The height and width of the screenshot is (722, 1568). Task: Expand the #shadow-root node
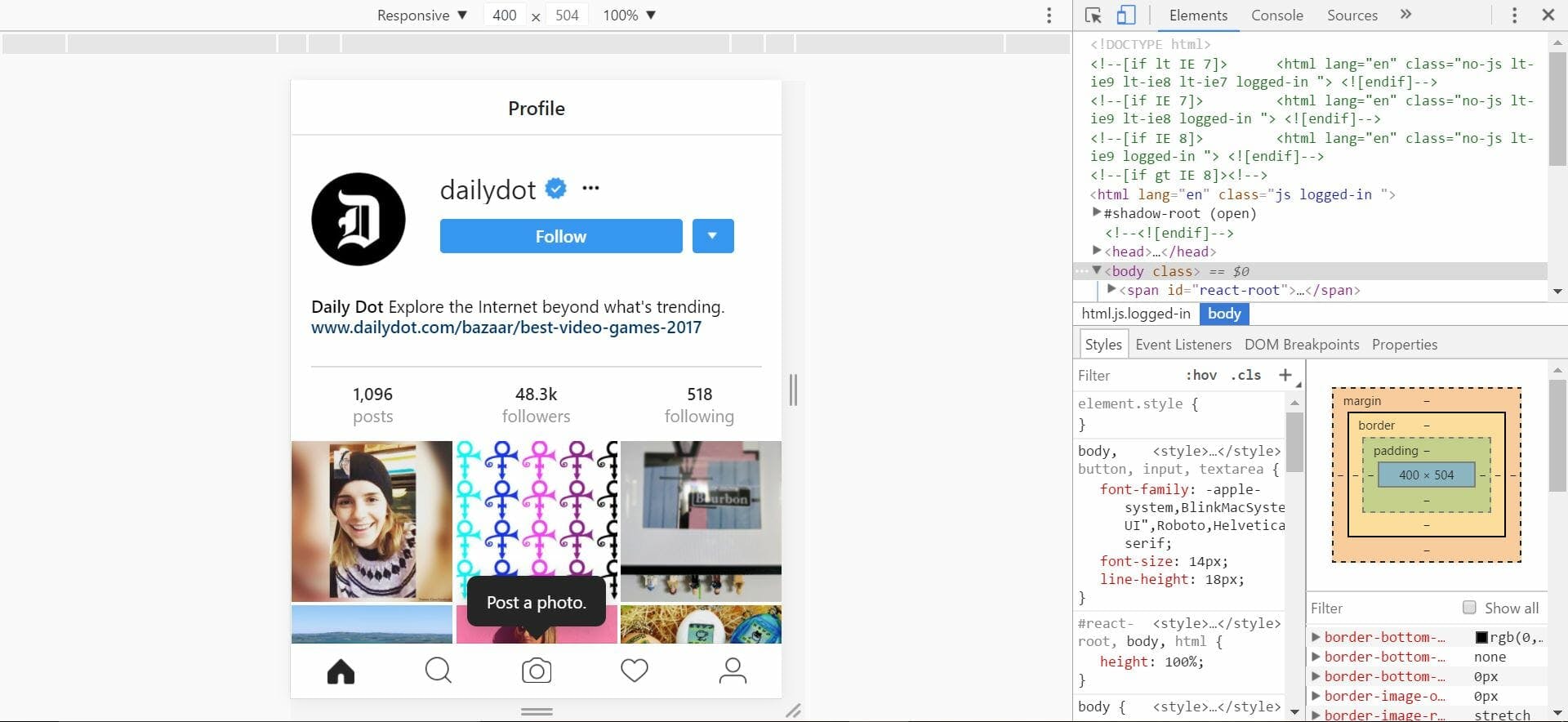[x=1097, y=212]
